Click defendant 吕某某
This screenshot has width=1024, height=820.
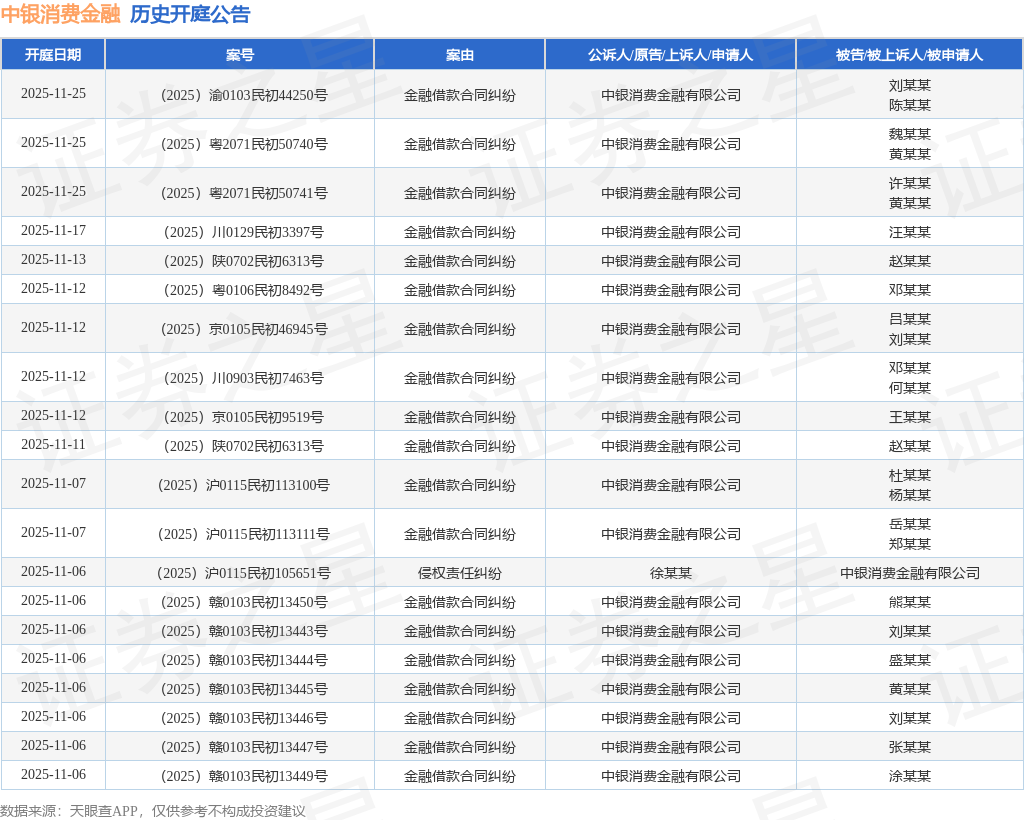910,319
